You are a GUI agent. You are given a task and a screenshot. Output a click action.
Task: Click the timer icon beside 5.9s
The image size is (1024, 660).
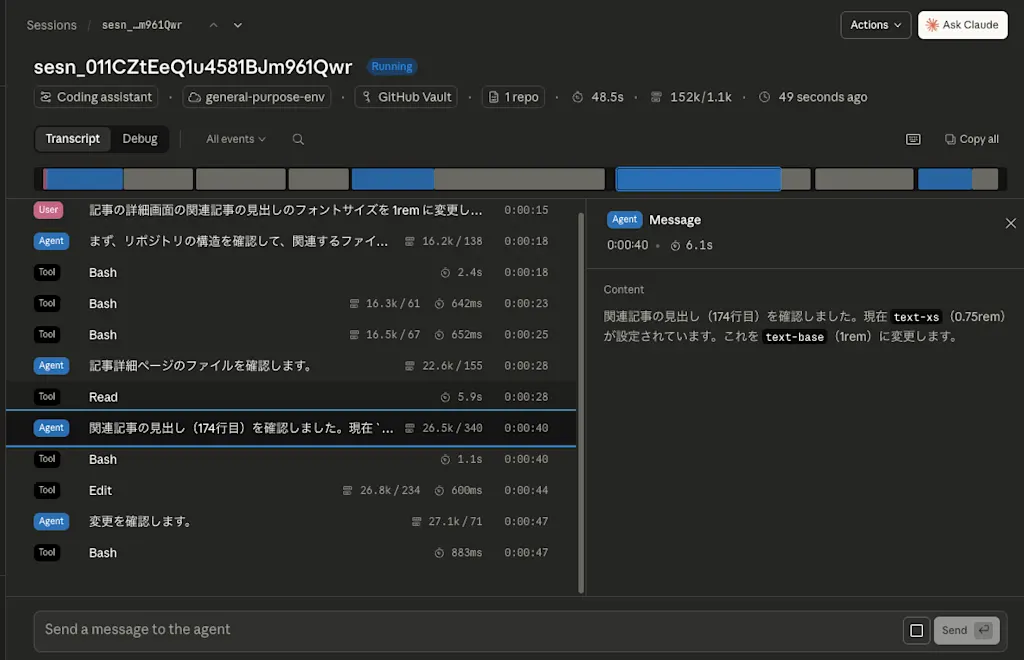(x=445, y=397)
